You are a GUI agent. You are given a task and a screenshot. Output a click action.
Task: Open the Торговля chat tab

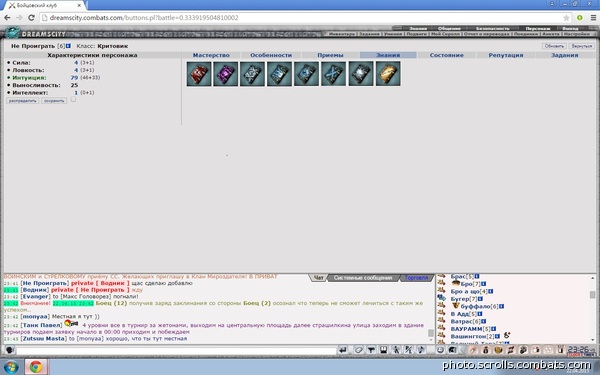pos(417,278)
